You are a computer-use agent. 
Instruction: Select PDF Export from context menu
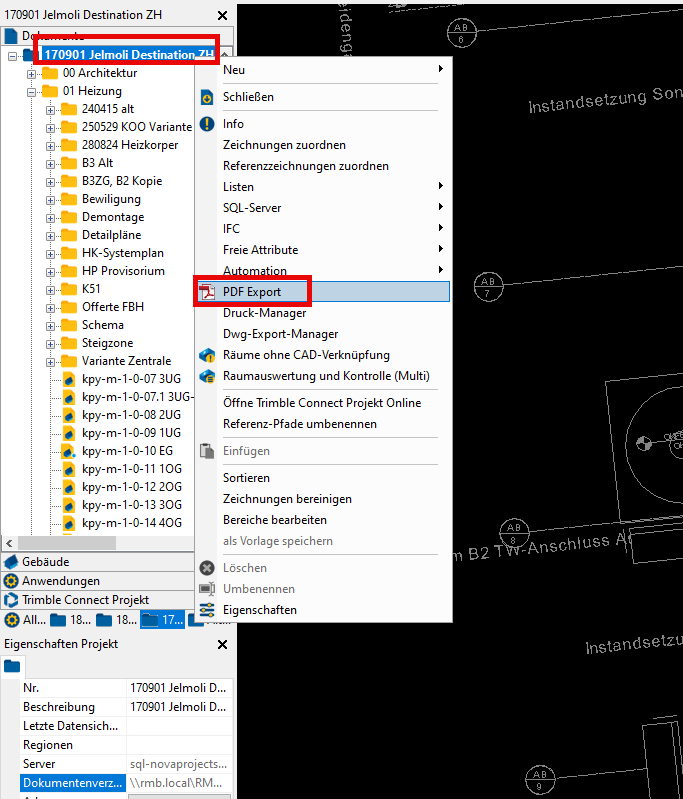pos(323,292)
